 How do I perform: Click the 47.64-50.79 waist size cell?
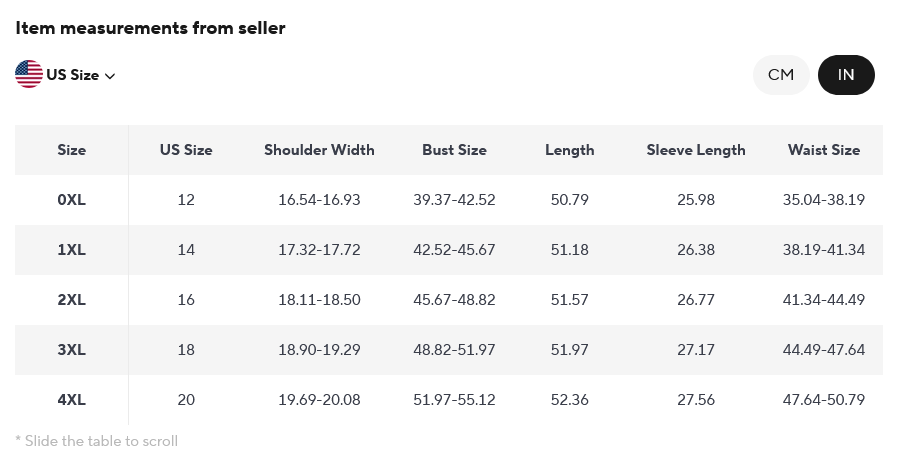tap(824, 400)
